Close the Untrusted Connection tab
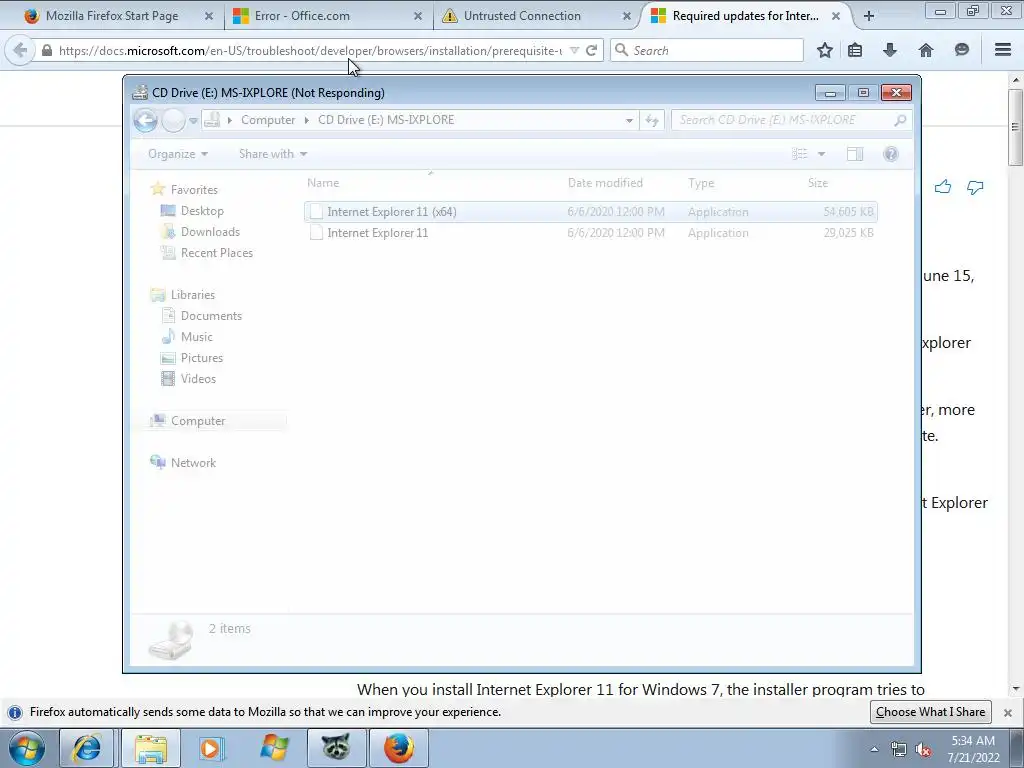This screenshot has height=768, width=1024. 627,16
